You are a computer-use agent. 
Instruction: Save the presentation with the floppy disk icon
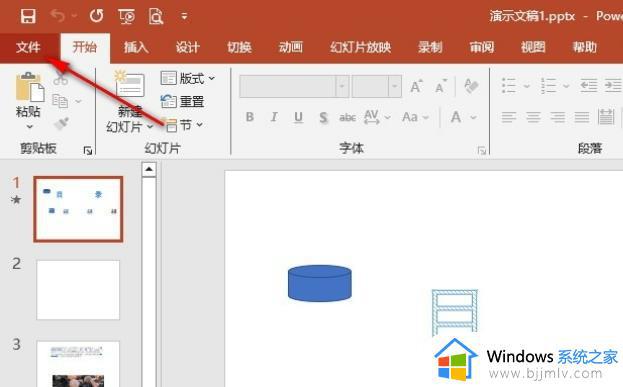coord(28,16)
